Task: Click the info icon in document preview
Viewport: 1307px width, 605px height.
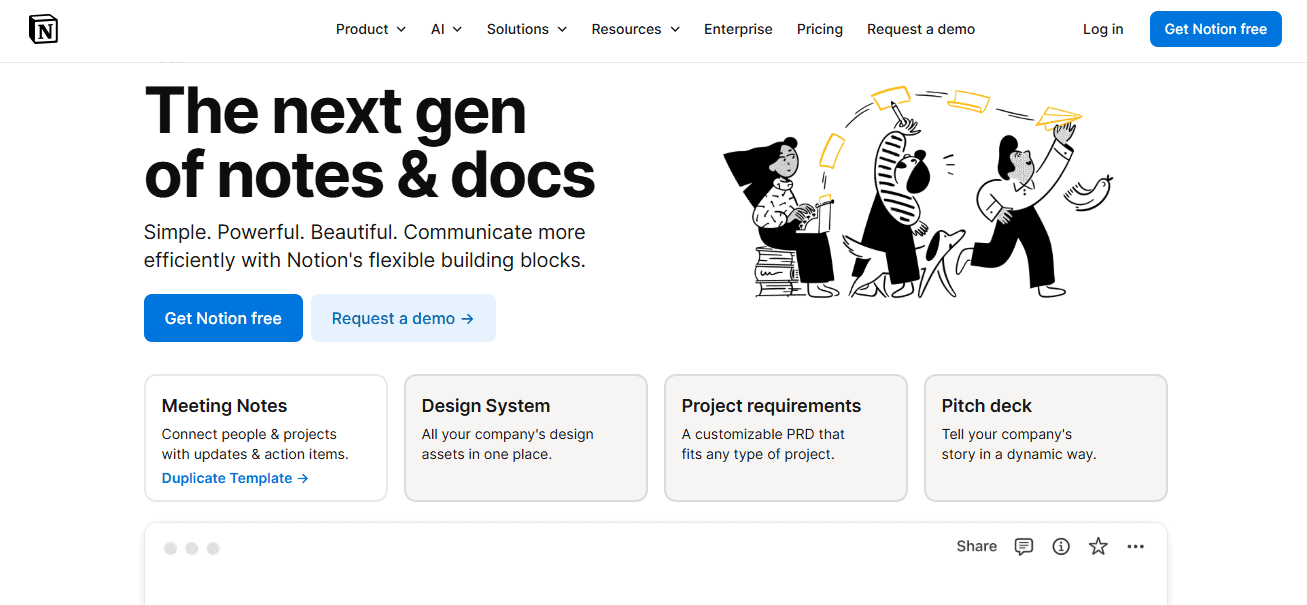Action: coord(1061,546)
